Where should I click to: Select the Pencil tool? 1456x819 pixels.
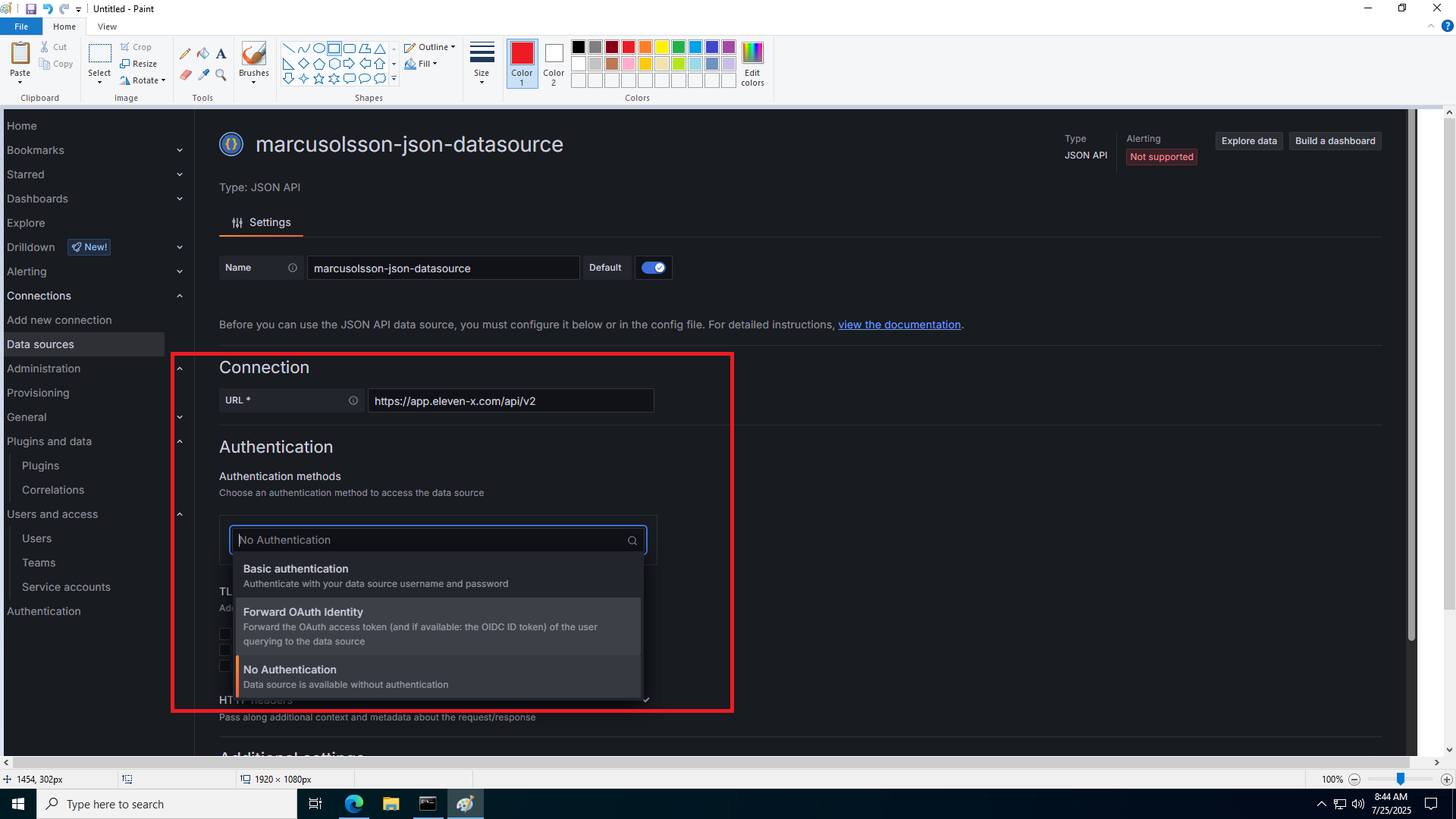pos(185,54)
